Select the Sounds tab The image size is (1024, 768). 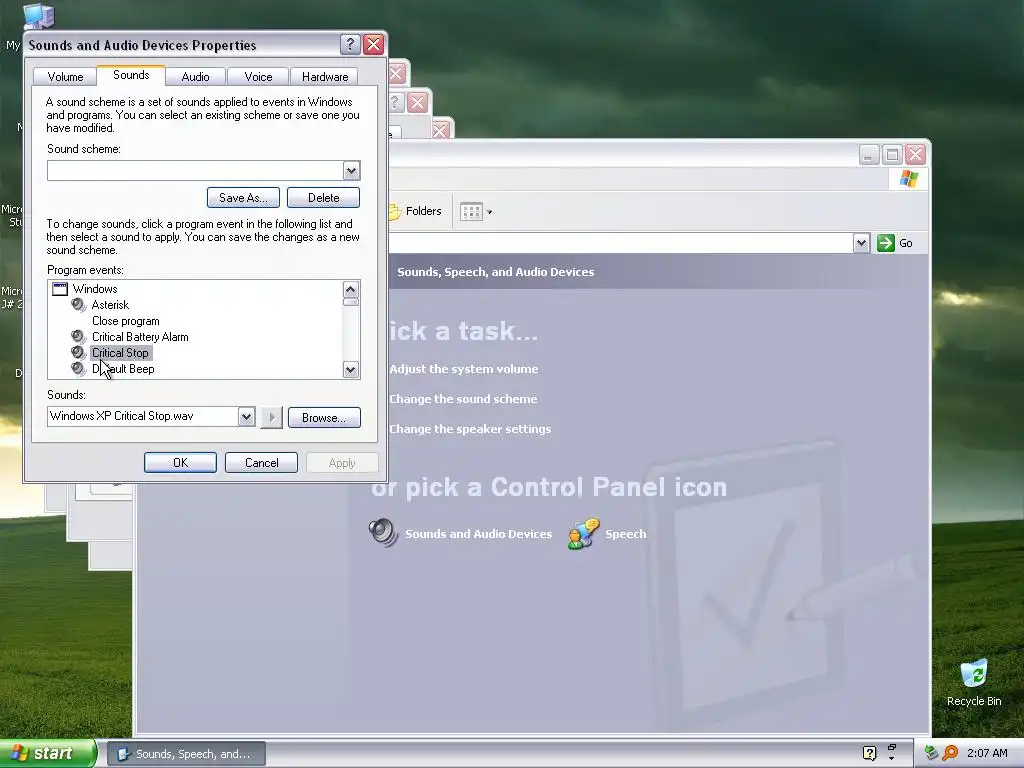[131, 75]
